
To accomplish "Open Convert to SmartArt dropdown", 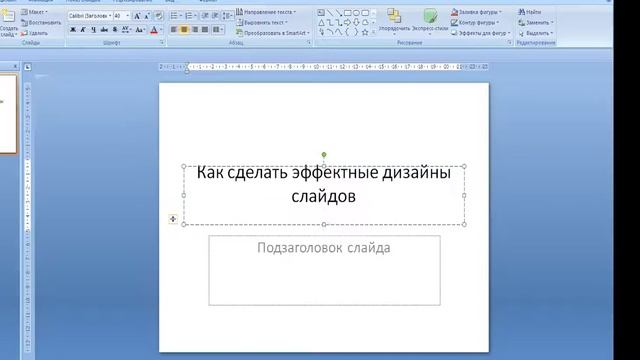I will 273,33.
